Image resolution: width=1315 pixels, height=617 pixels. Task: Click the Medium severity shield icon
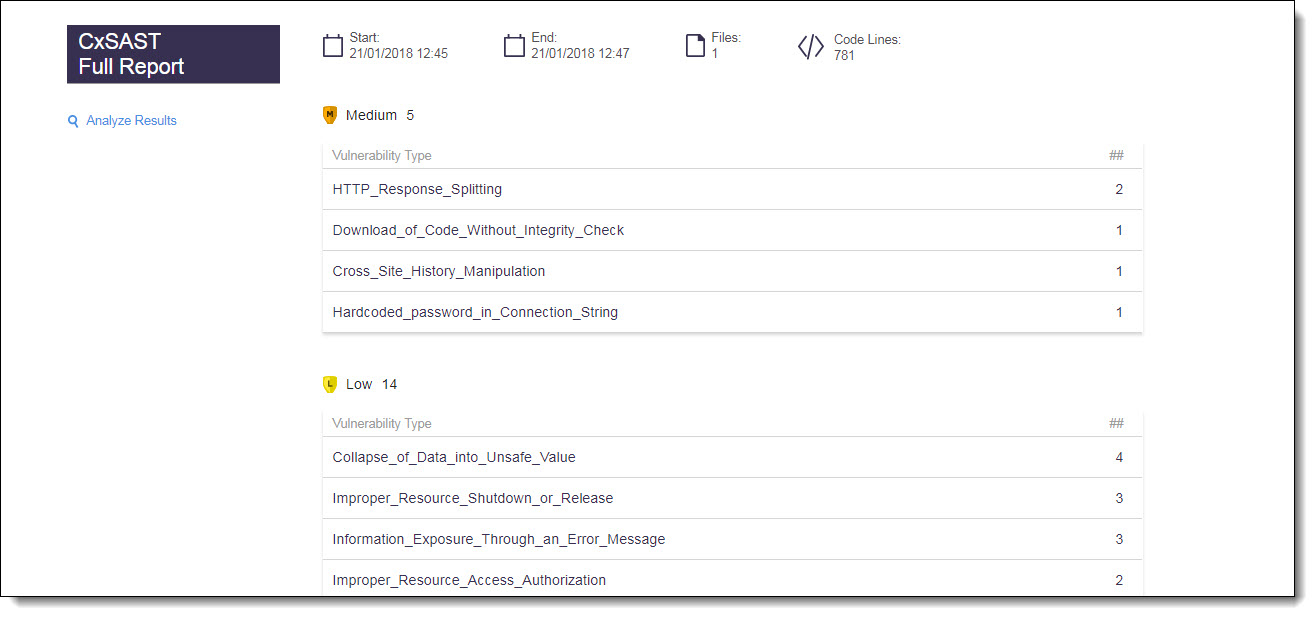[x=330, y=115]
